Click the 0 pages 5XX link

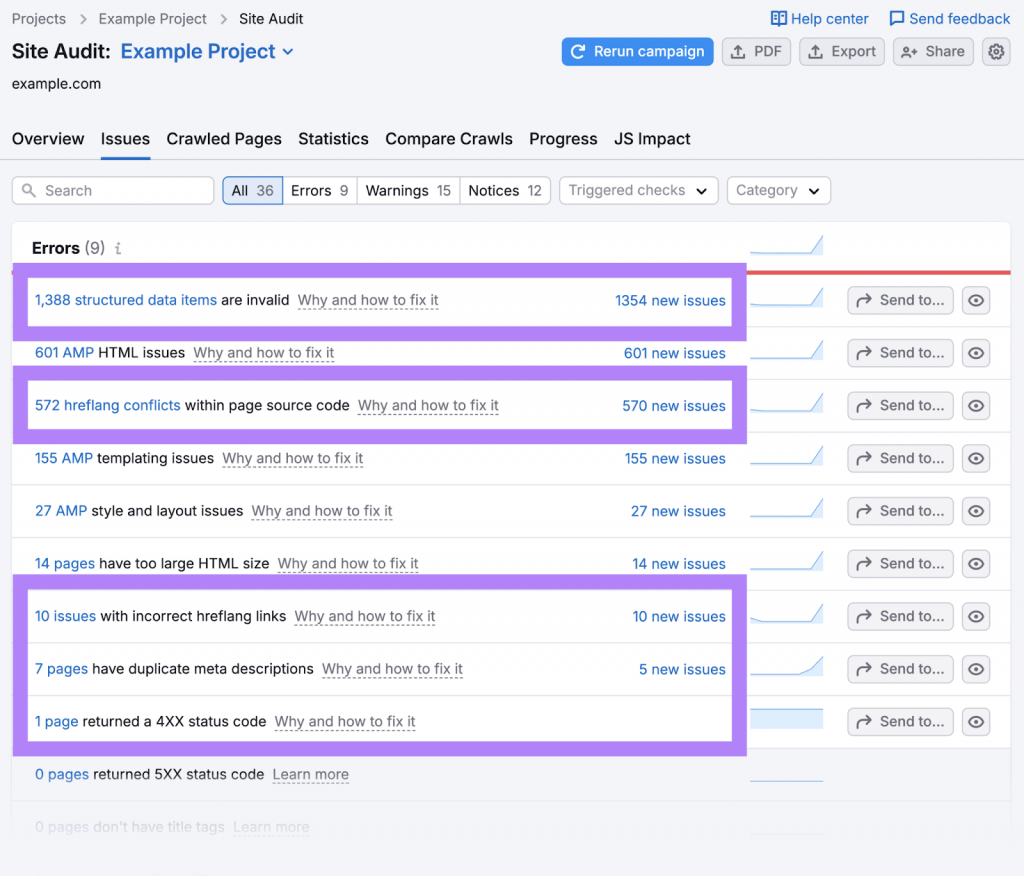(61, 774)
